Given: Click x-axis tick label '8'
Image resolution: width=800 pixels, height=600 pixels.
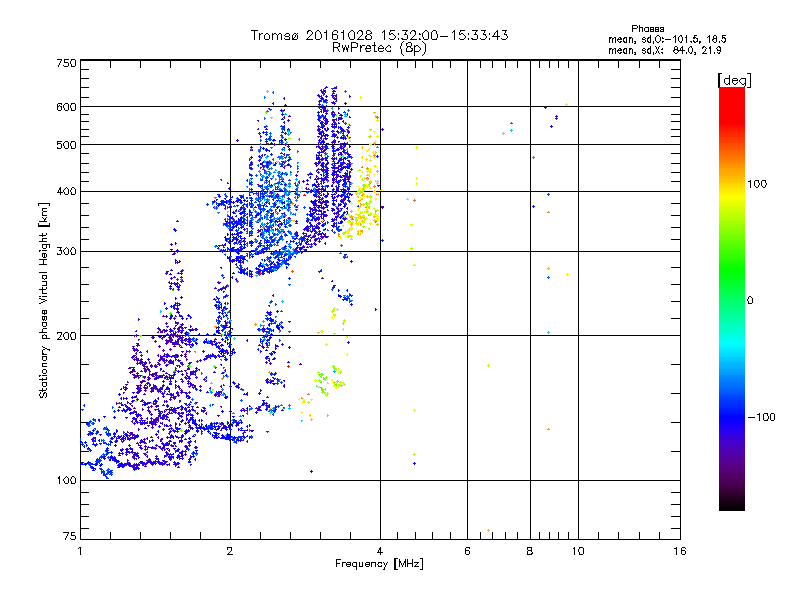Looking at the screenshot, I should pyautogui.click(x=530, y=551).
